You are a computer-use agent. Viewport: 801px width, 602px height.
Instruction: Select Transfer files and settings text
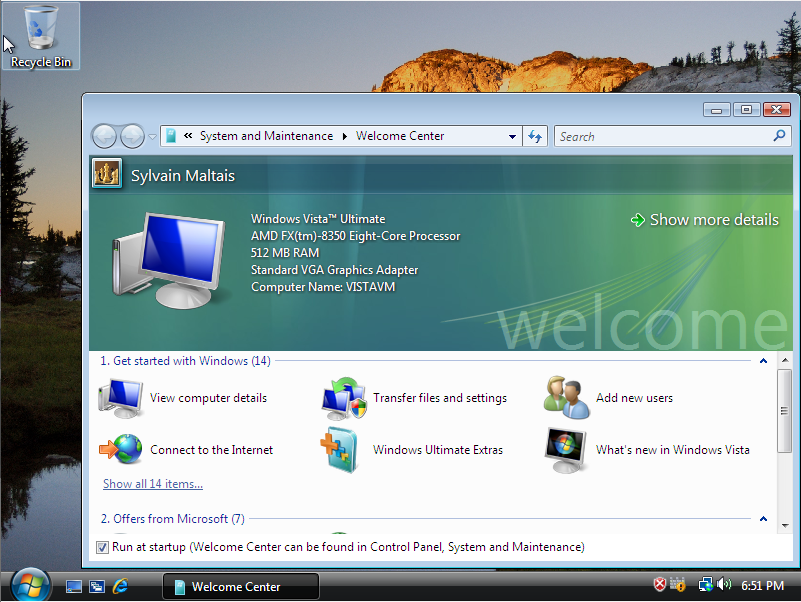click(440, 398)
